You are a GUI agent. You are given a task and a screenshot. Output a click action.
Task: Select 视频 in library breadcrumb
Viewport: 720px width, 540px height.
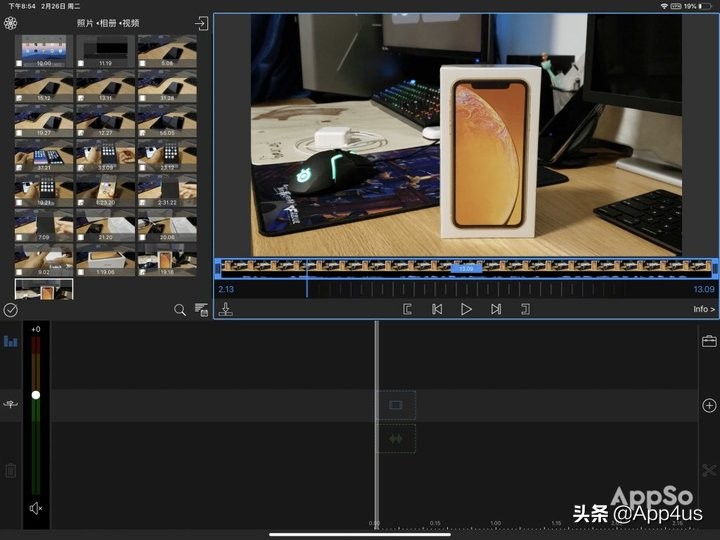coord(130,23)
